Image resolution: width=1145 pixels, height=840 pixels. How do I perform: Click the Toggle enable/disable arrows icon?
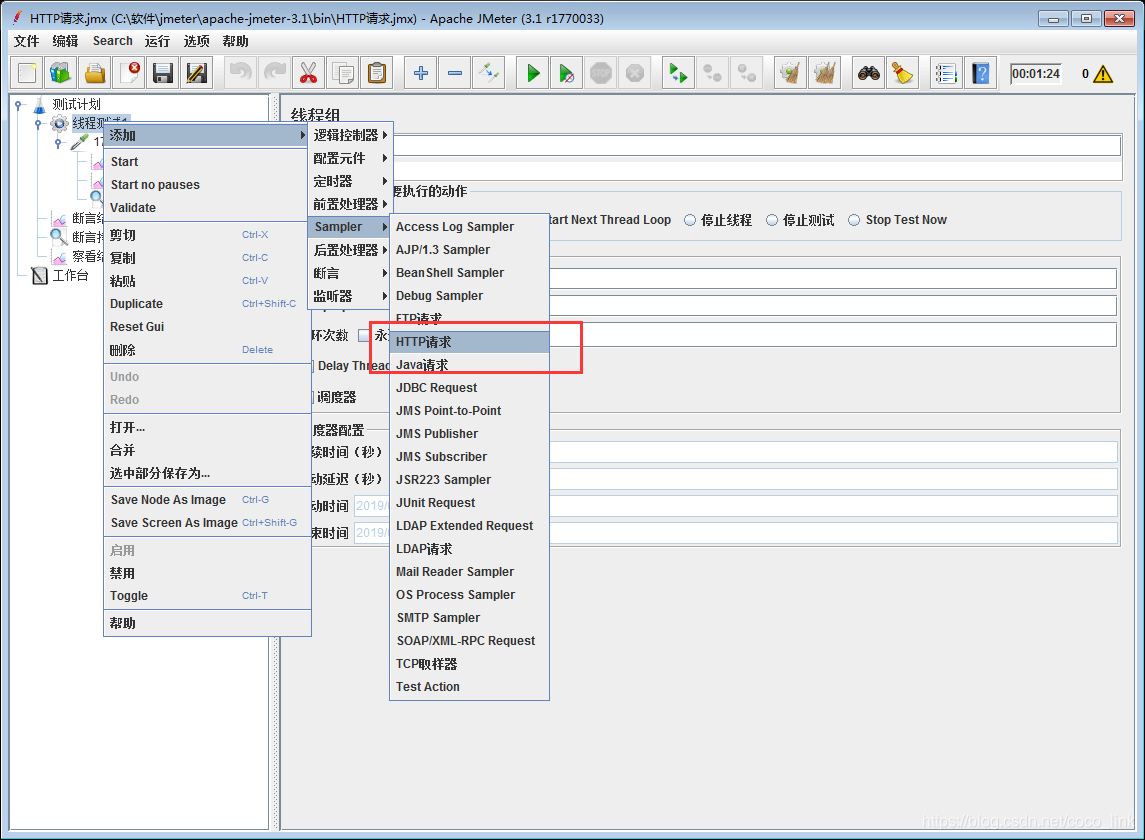pyautogui.click(x=489, y=73)
